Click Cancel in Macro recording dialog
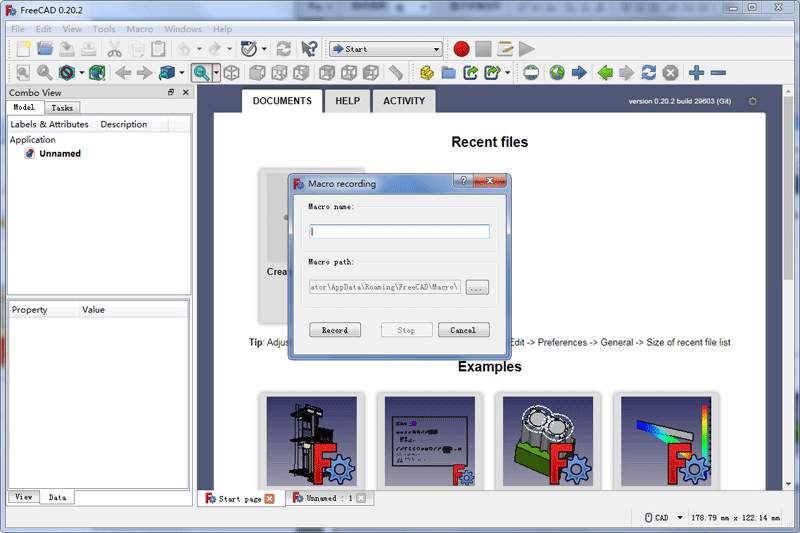The height and width of the screenshot is (533, 800). pyautogui.click(x=463, y=330)
